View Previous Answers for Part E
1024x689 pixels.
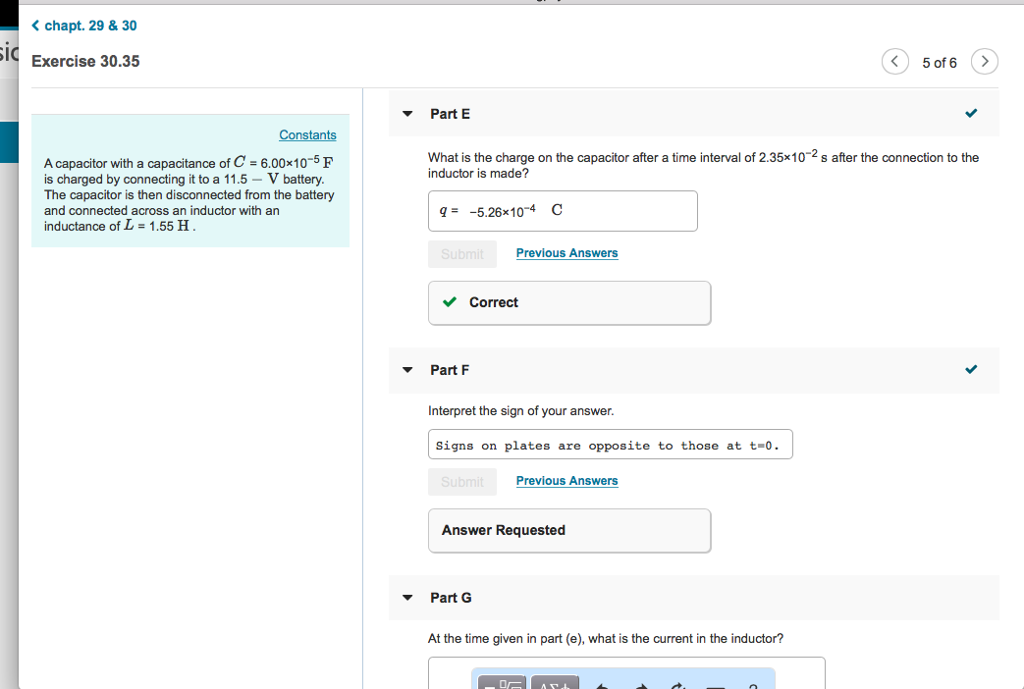click(x=567, y=253)
